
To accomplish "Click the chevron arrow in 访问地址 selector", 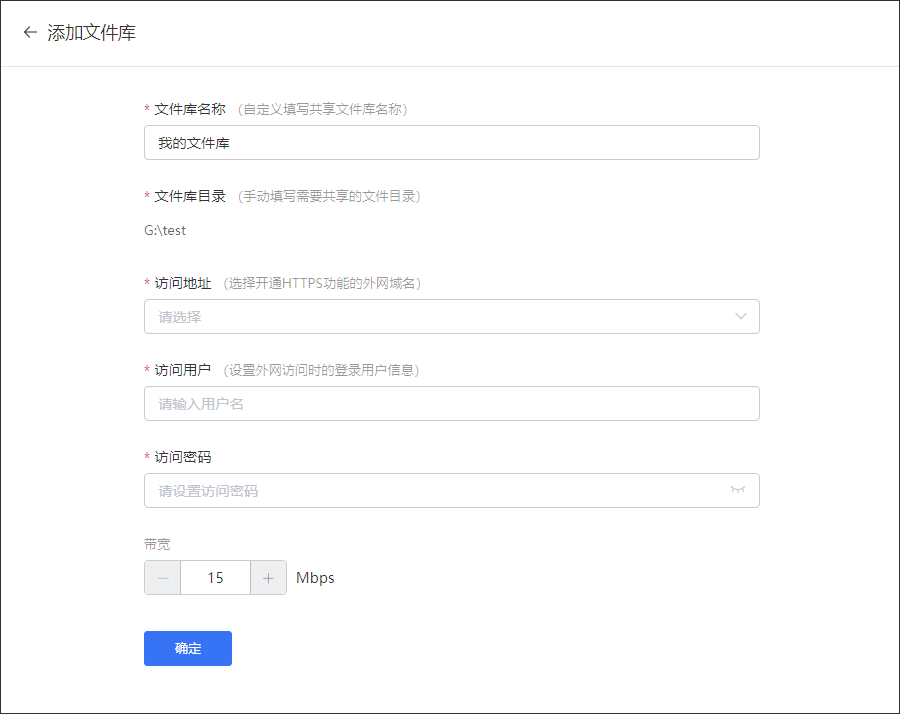I will pyautogui.click(x=741, y=317).
